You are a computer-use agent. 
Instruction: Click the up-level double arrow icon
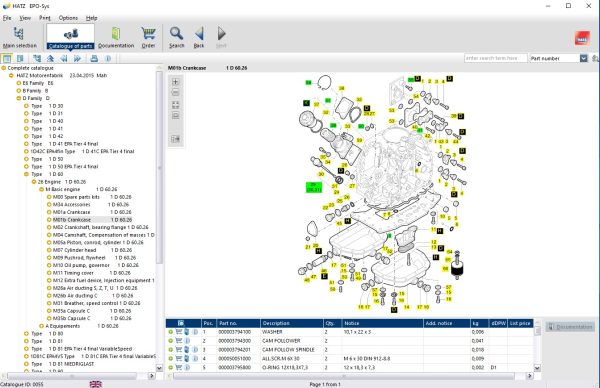point(50,59)
